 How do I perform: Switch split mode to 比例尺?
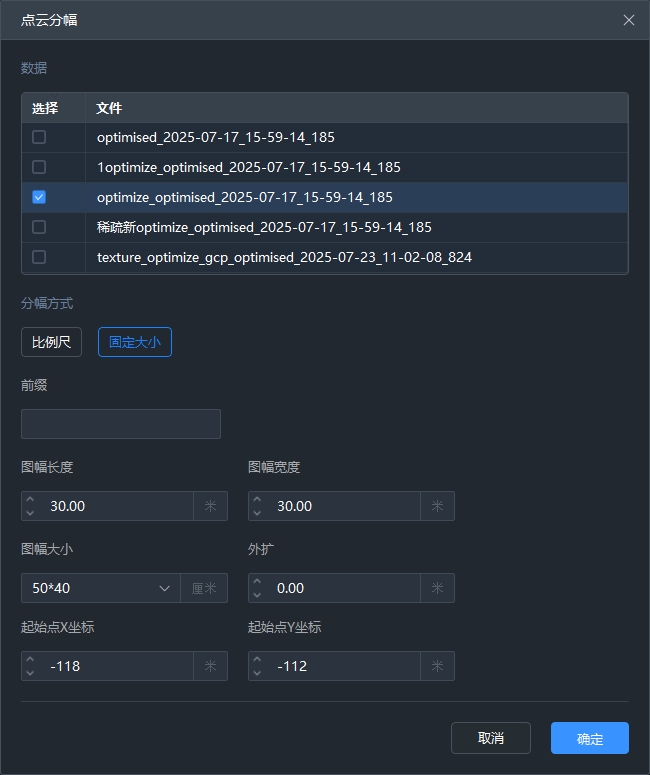tap(51, 342)
